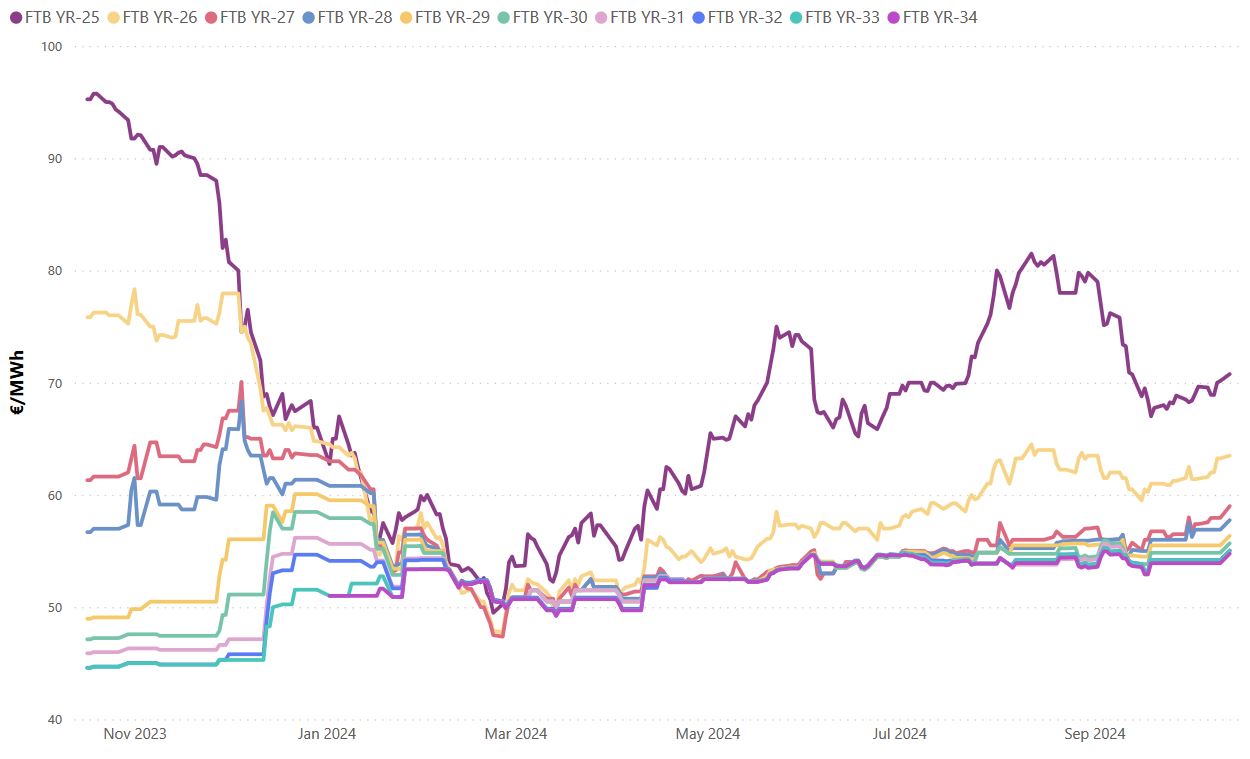Click the purple FTB YR-25 legend dot
1250x759 pixels.
click(x=14, y=18)
